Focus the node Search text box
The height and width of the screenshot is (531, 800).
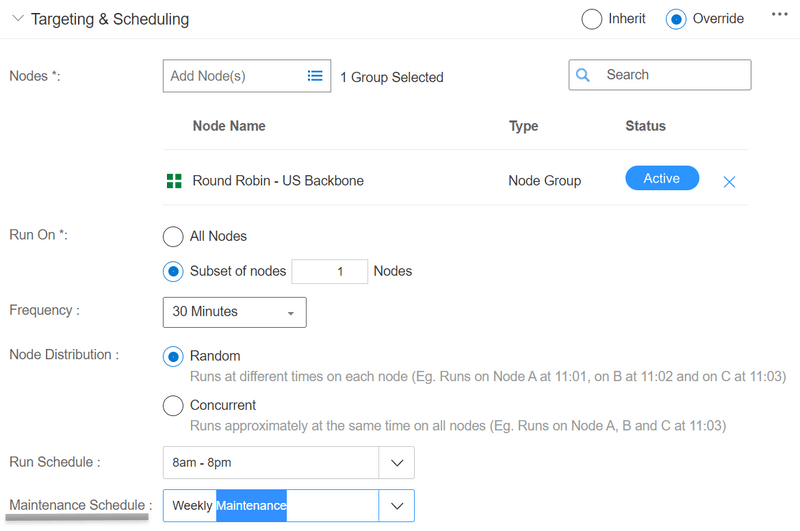[672, 75]
